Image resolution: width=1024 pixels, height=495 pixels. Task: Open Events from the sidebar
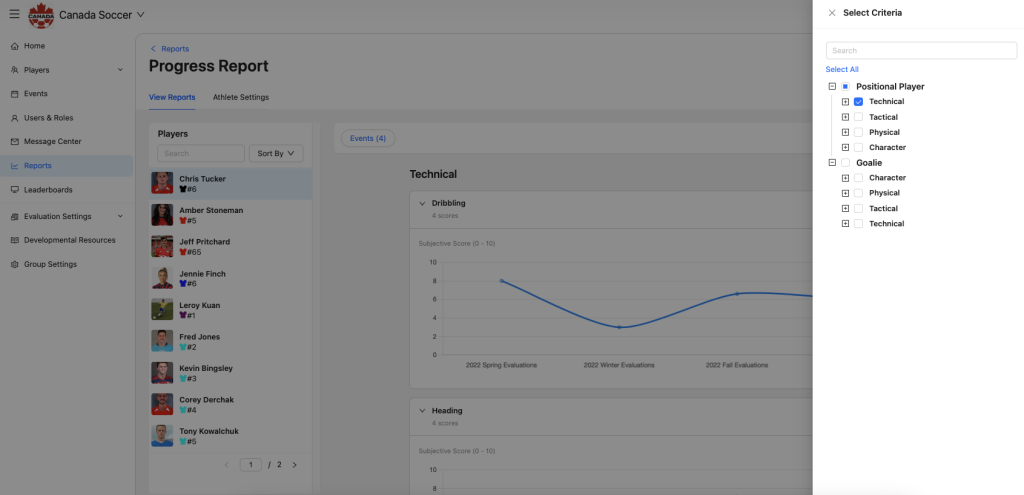click(x=36, y=94)
